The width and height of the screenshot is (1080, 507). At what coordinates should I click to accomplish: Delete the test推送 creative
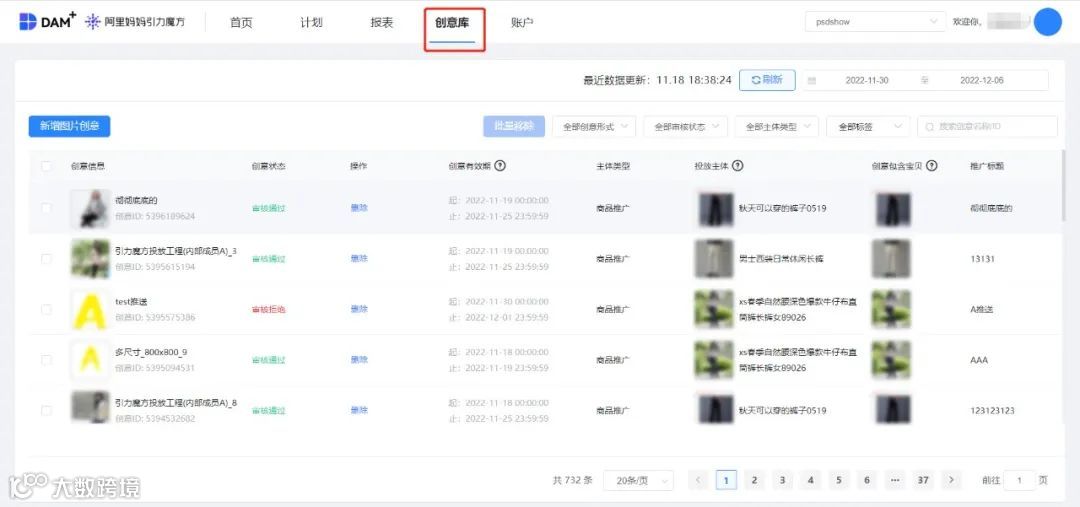click(x=359, y=309)
